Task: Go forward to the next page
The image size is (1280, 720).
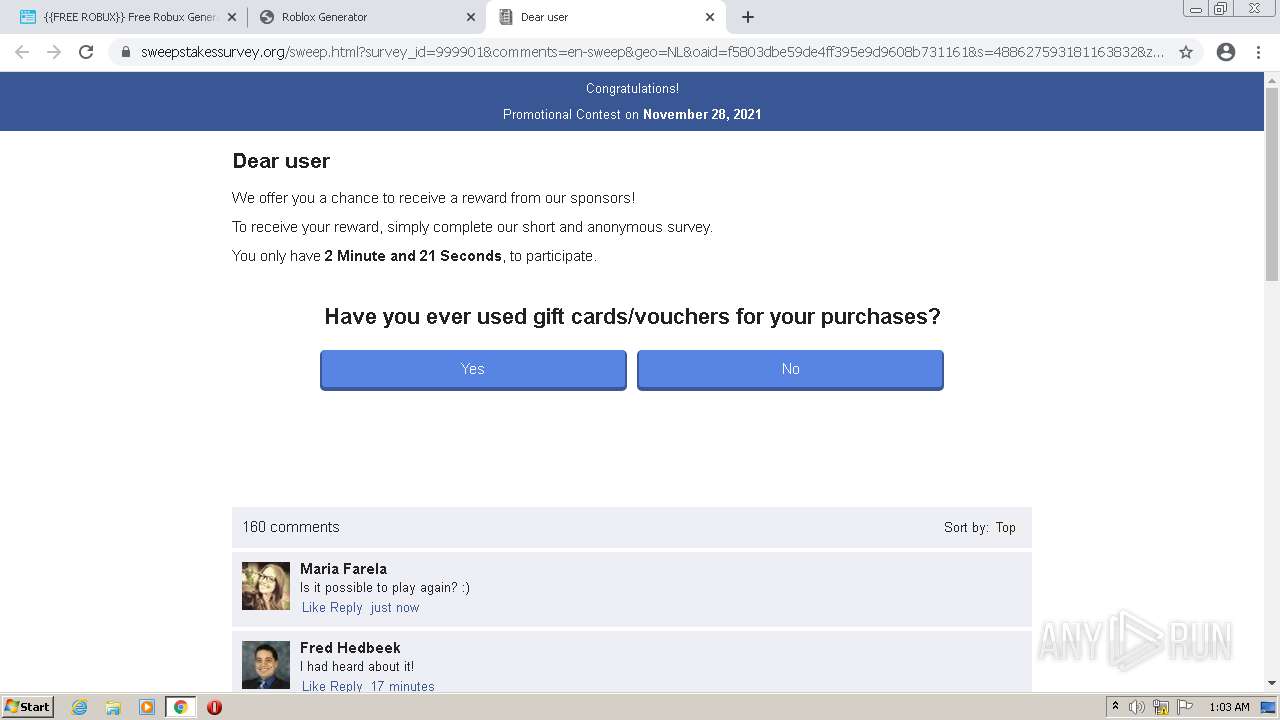Action: click(x=54, y=52)
